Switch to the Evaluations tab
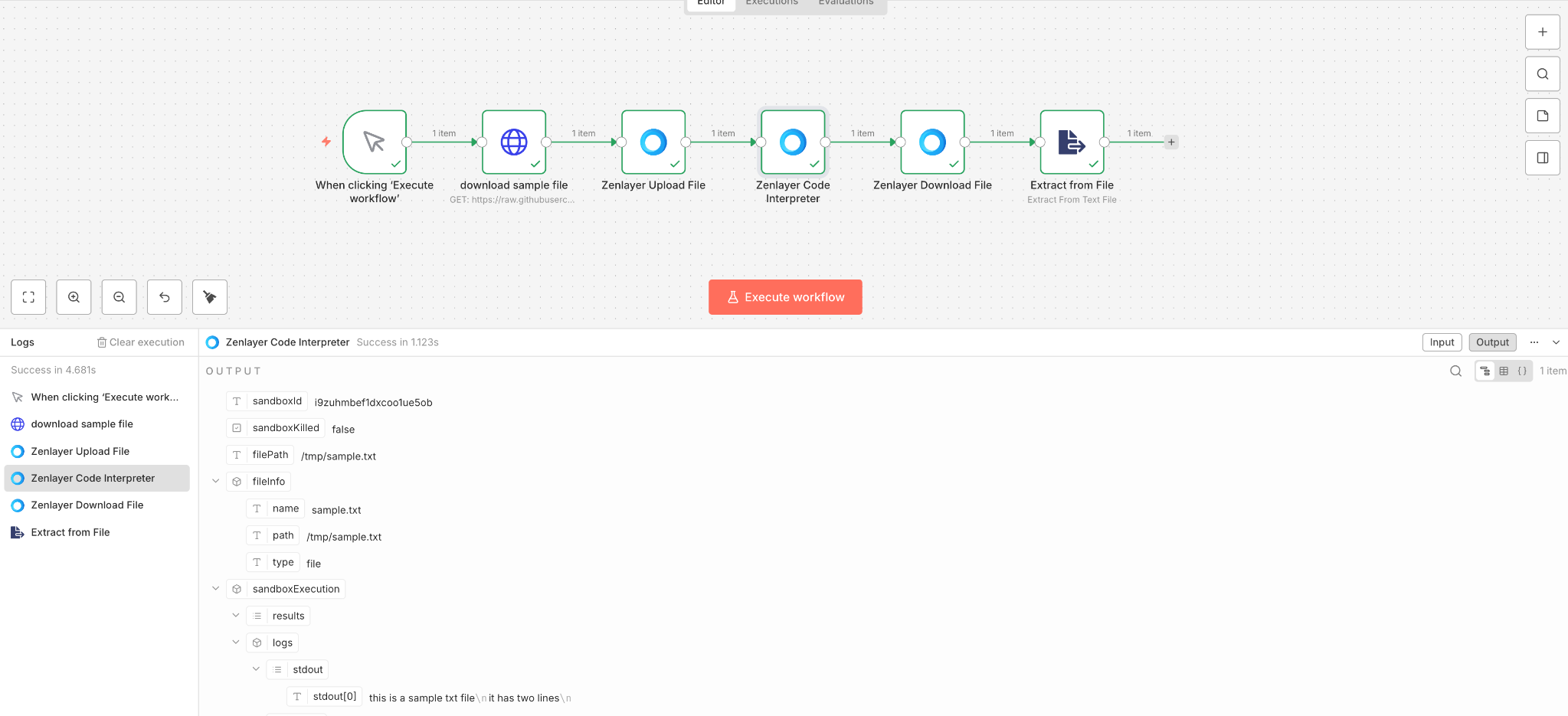 point(846,3)
